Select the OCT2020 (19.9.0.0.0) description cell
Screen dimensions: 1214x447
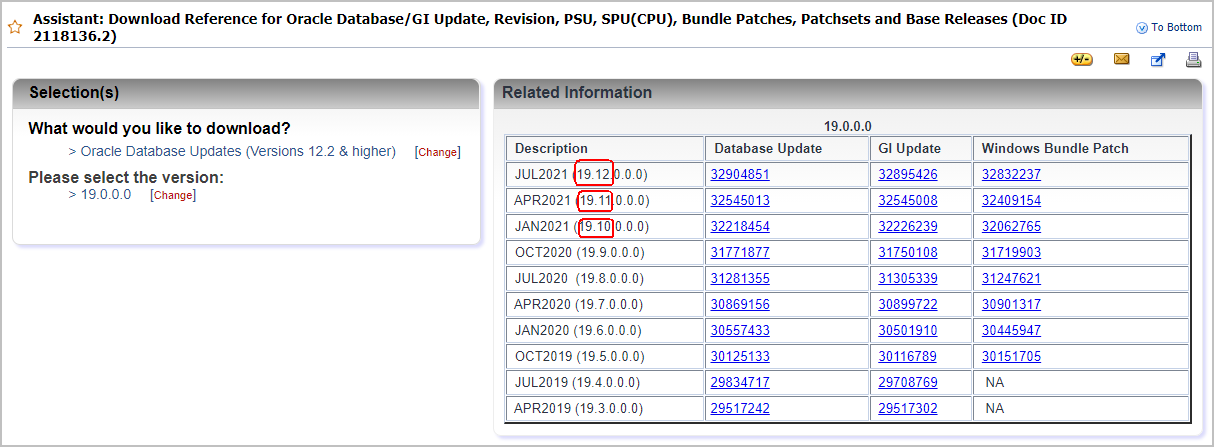point(605,252)
